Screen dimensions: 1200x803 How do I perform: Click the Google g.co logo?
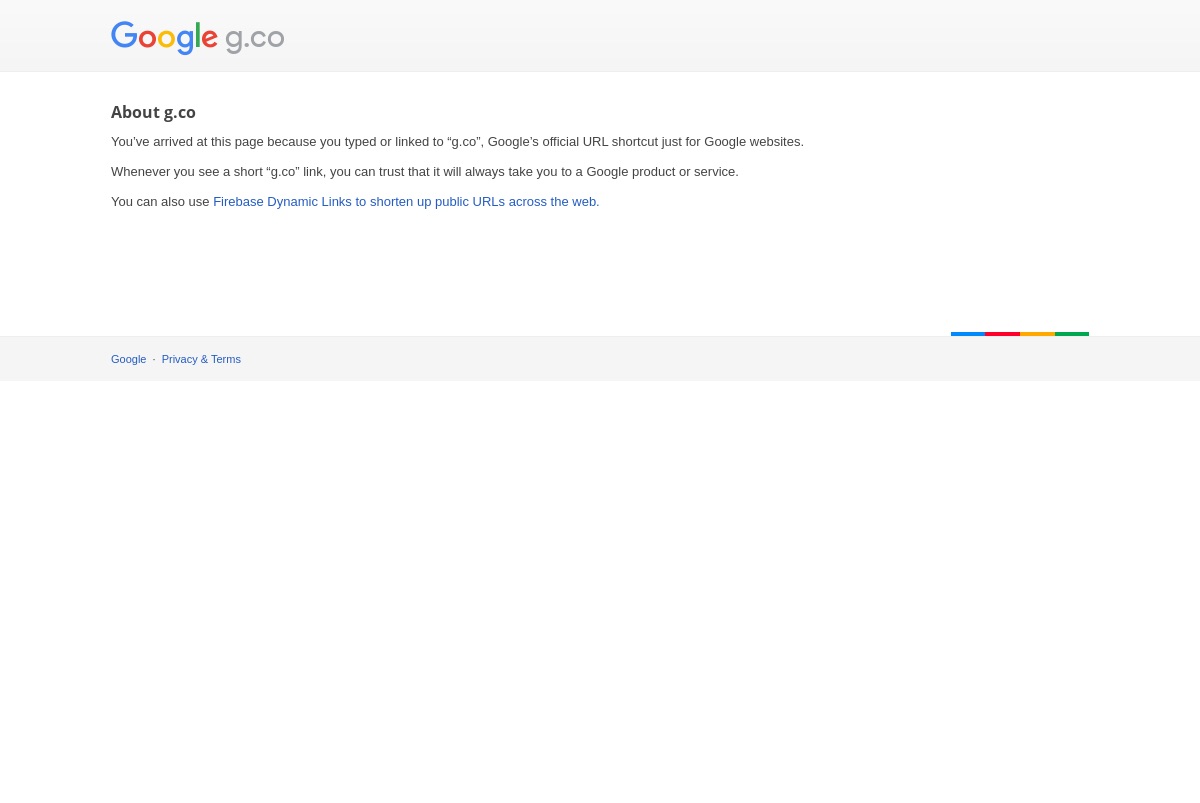click(198, 38)
